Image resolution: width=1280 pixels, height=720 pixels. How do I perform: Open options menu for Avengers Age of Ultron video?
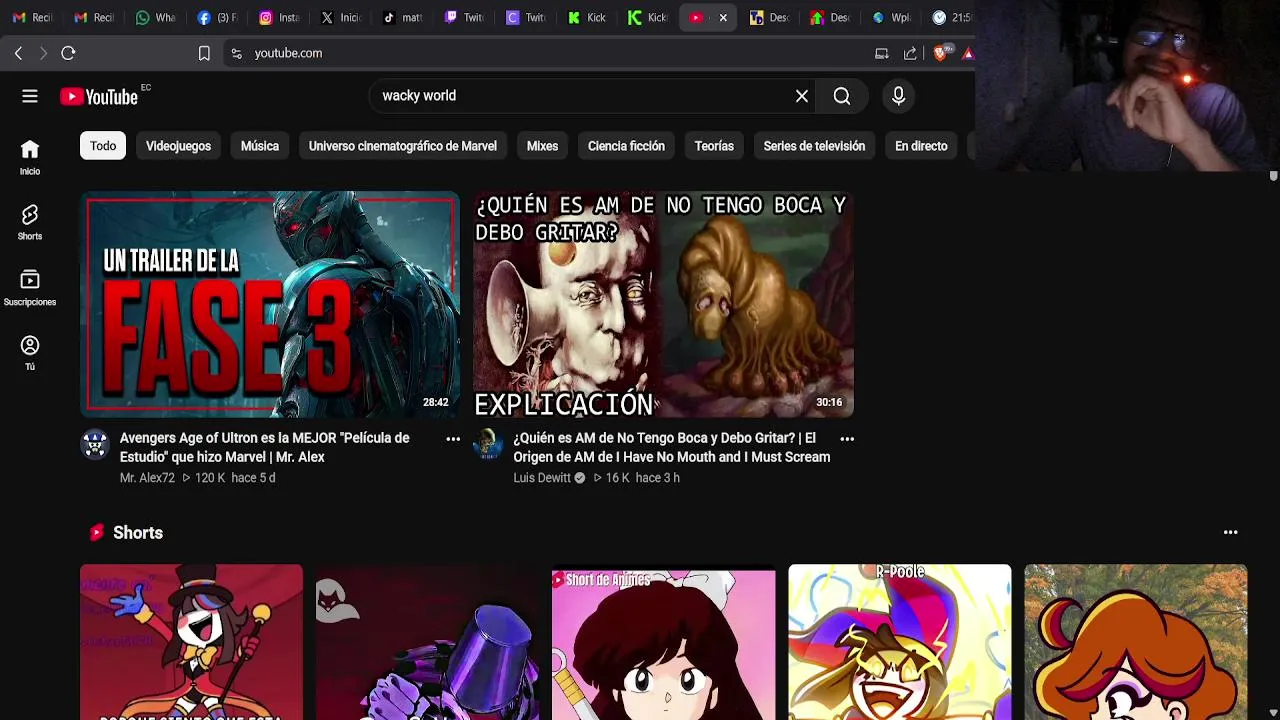[453, 439]
